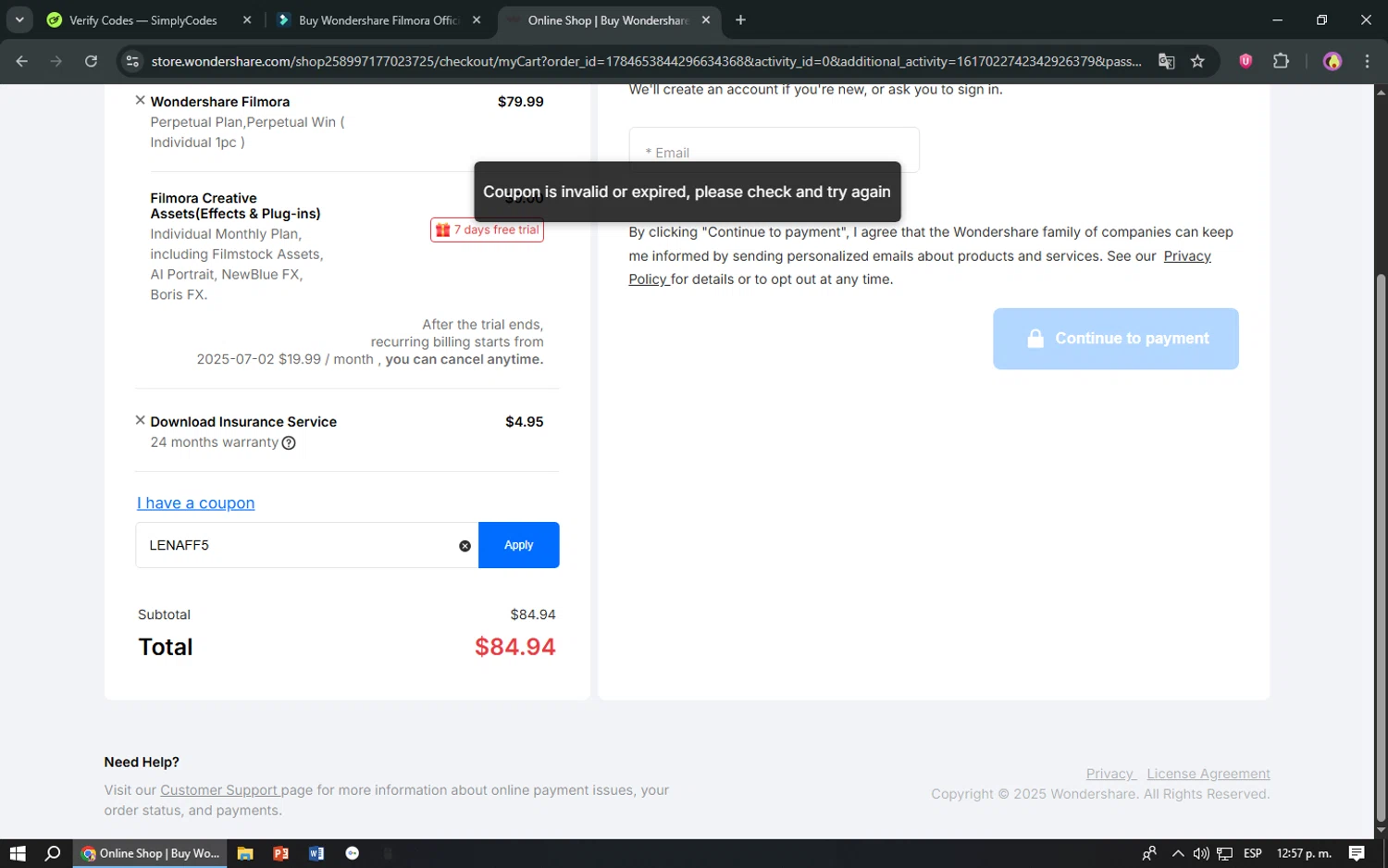Remove Download Insurance Service item
The image size is (1388, 868).
(x=141, y=420)
